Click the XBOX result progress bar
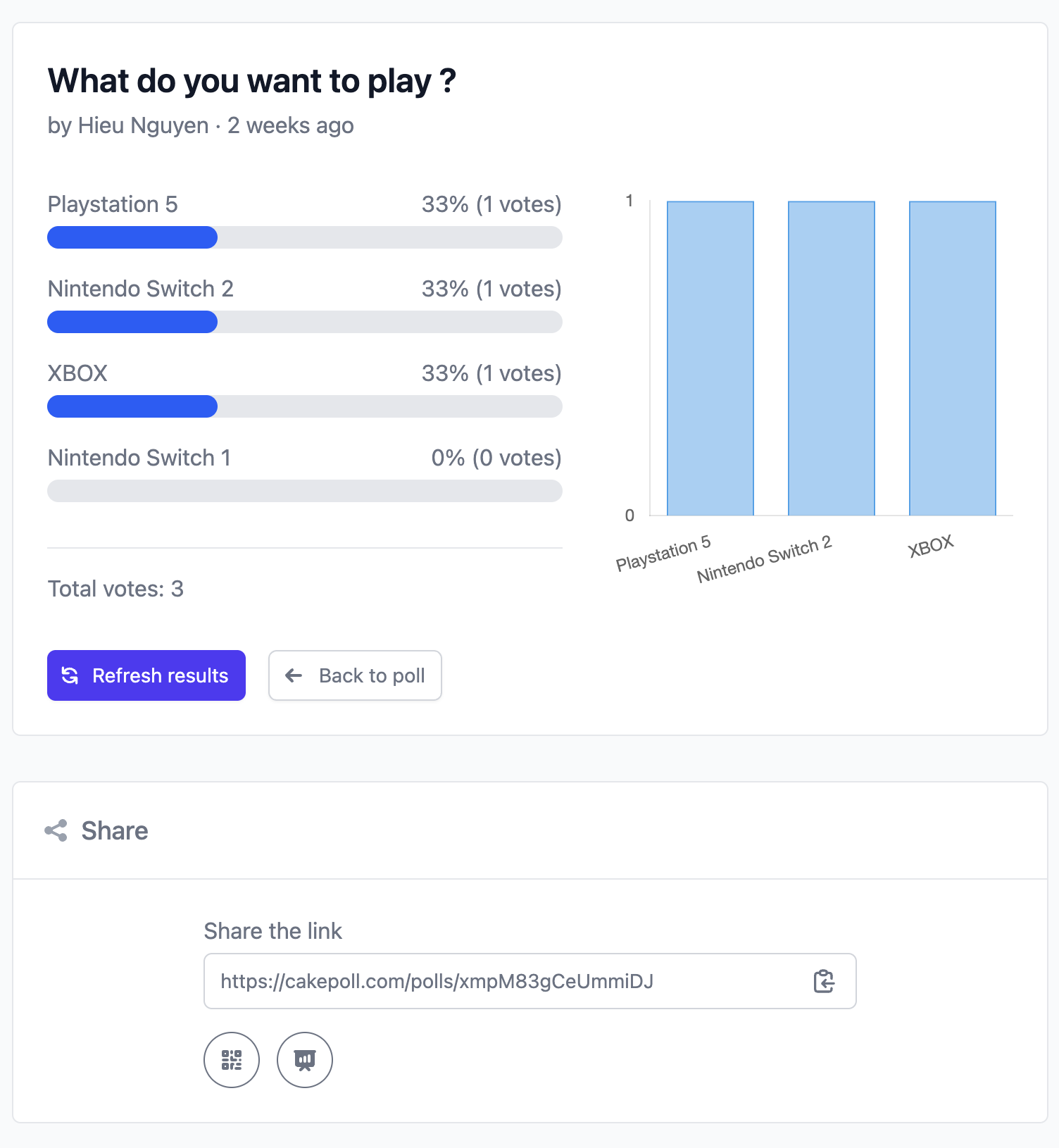The height and width of the screenshot is (1148, 1059). [x=132, y=406]
